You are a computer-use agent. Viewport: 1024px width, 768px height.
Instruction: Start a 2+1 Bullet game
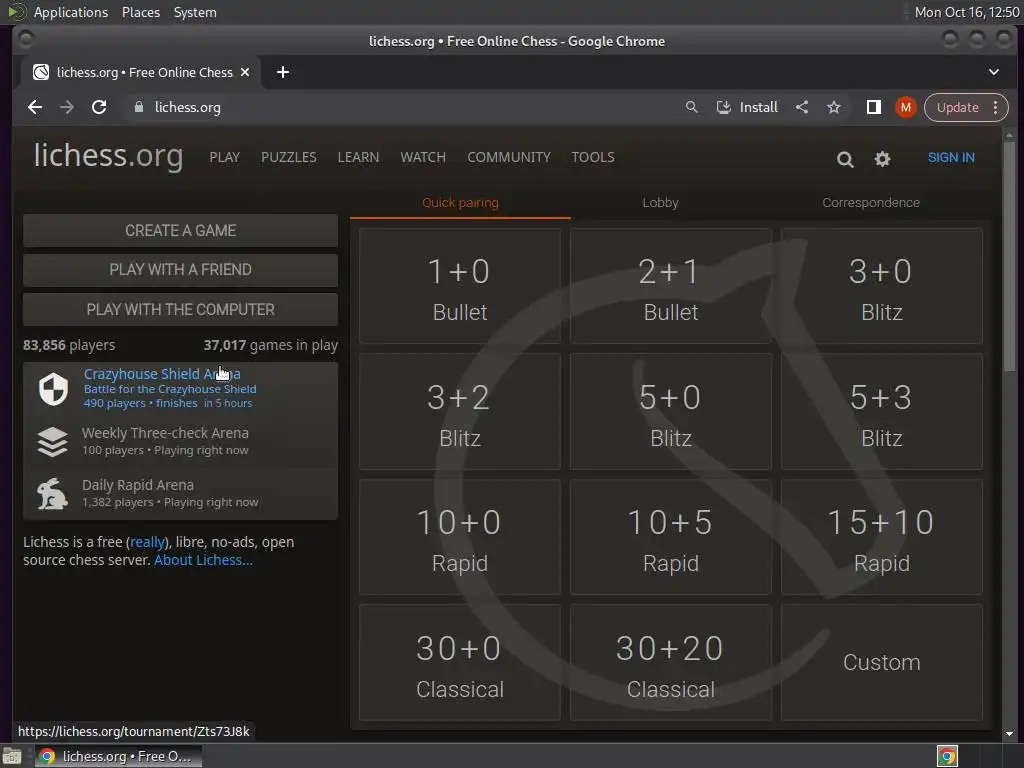[671, 286]
